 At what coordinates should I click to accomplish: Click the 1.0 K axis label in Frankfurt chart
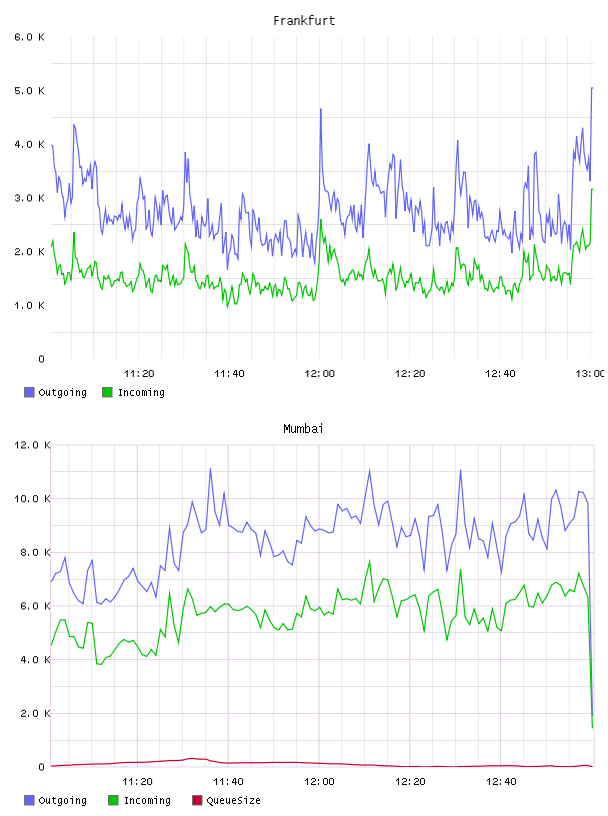pos(29,305)
